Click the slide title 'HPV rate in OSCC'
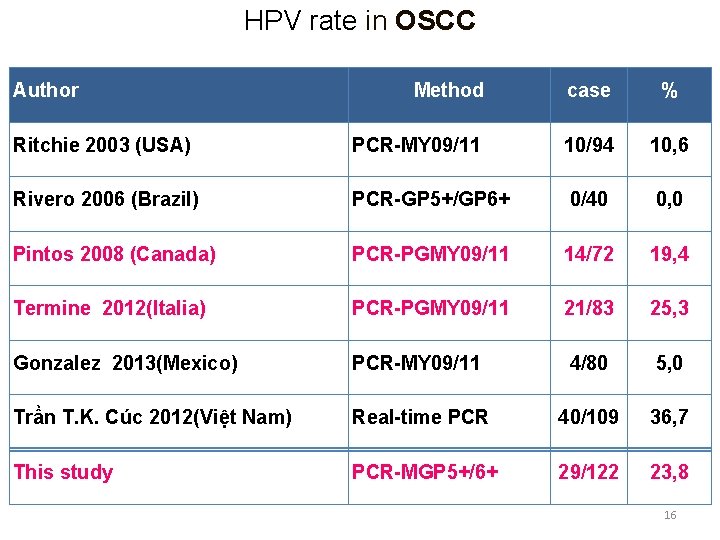Image resolution: width=720 pixels, height=540 pixels. 359,21
